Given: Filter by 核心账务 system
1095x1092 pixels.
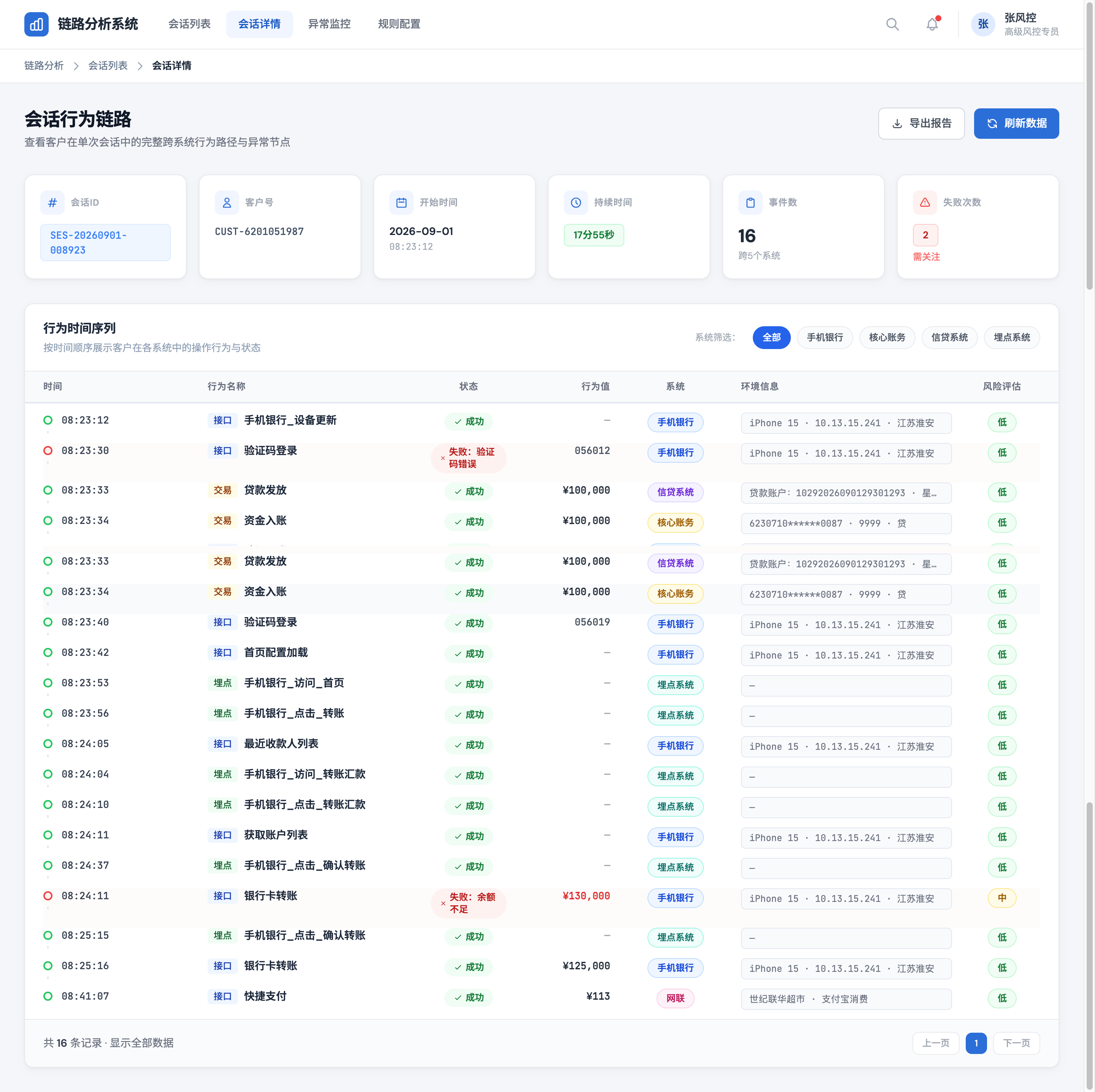Looking at the screenshot, I should [887, 337].
